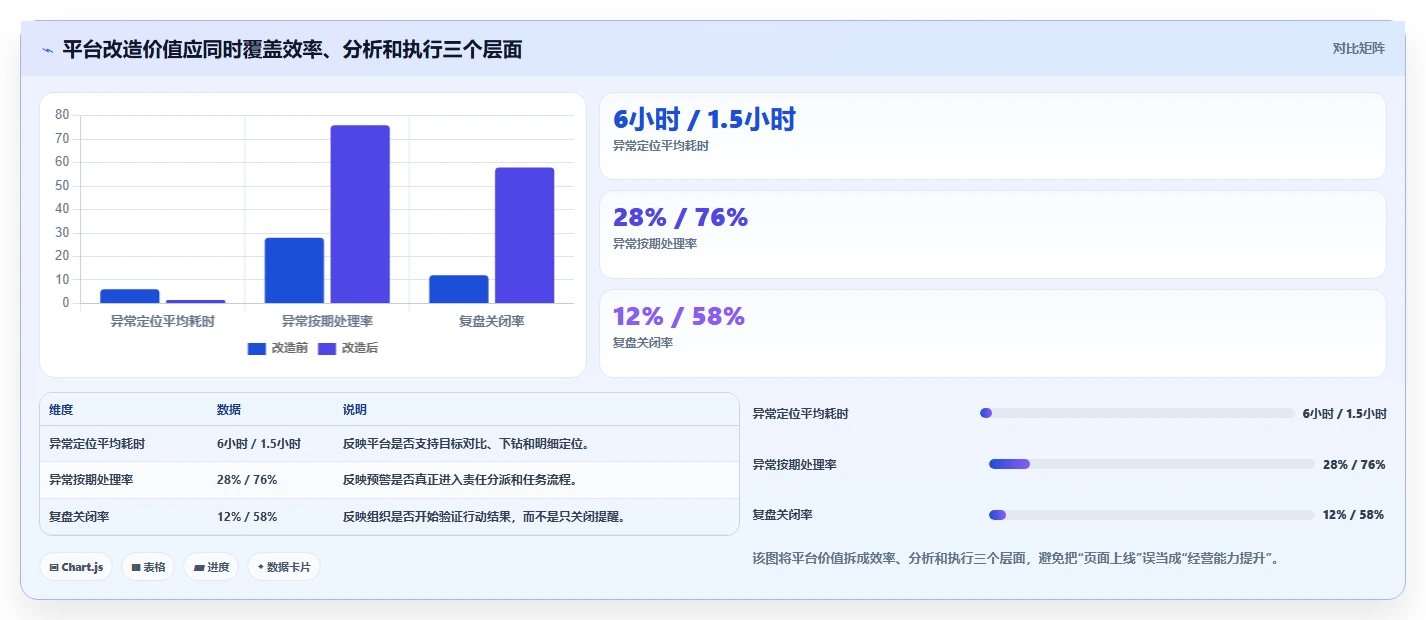
Task: Select the 数据卡片 chip
Action: point(284,567)
